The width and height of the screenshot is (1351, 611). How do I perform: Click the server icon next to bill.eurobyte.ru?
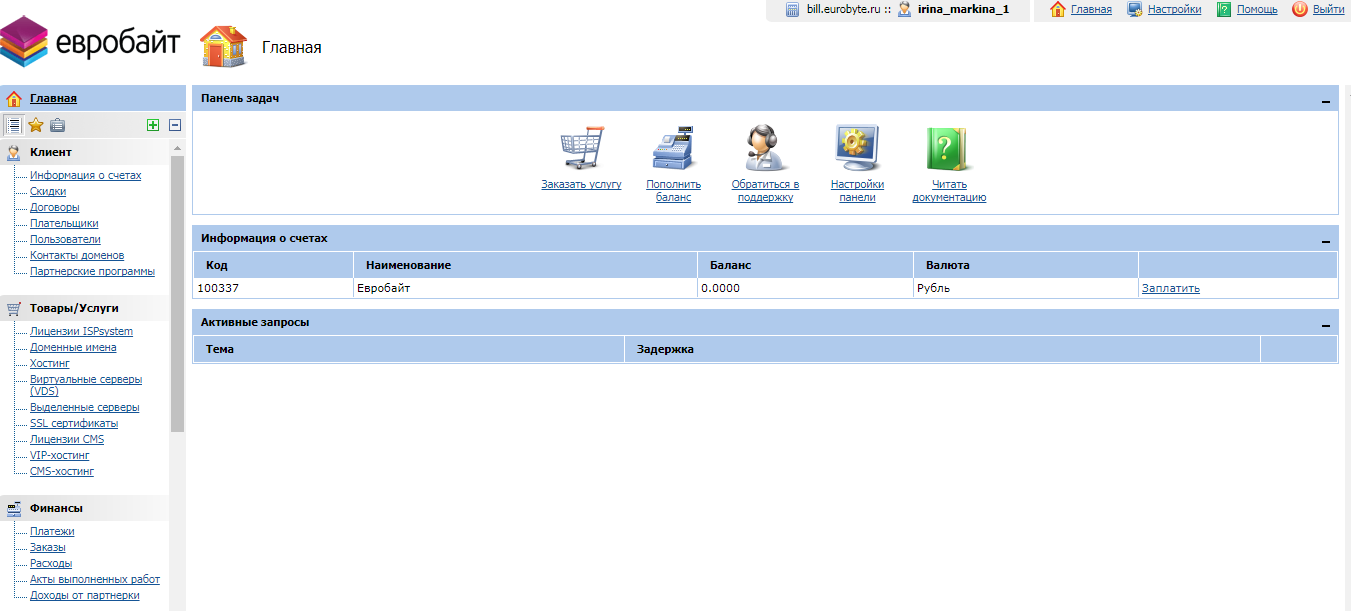pos(792,10)
